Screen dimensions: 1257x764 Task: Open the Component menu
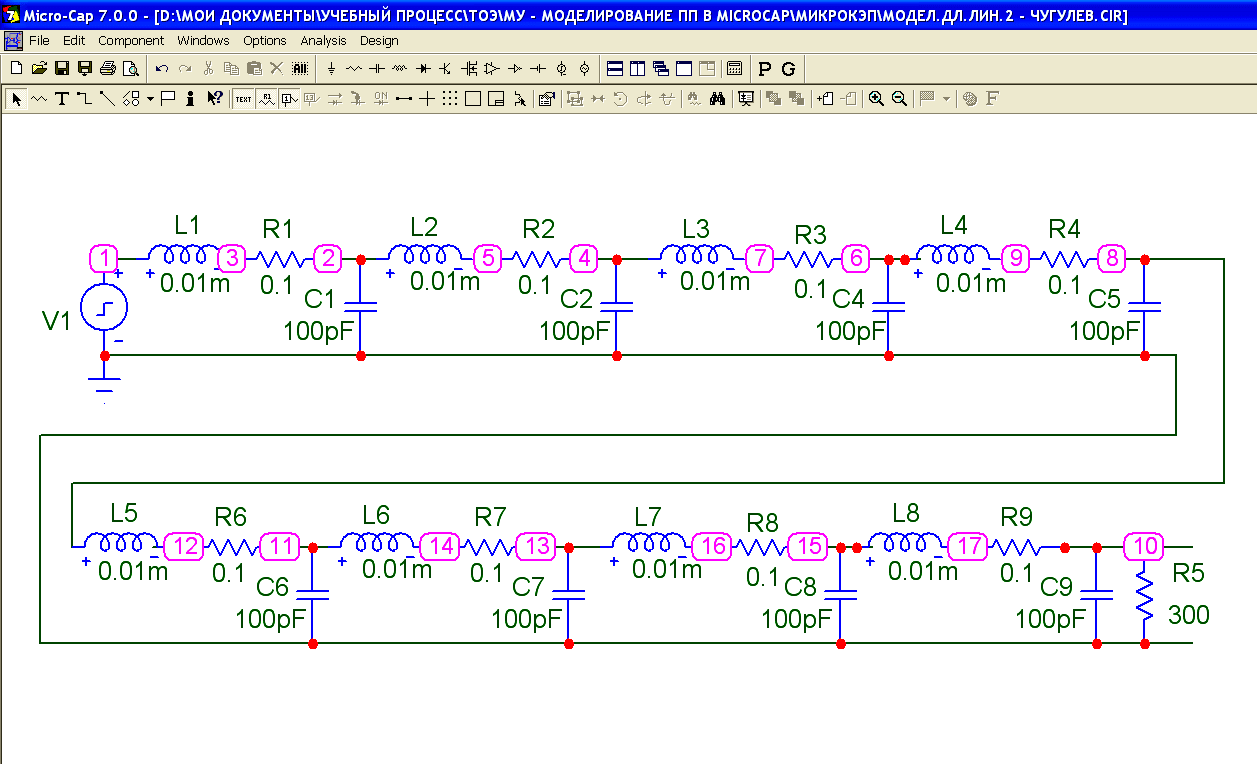131,41
